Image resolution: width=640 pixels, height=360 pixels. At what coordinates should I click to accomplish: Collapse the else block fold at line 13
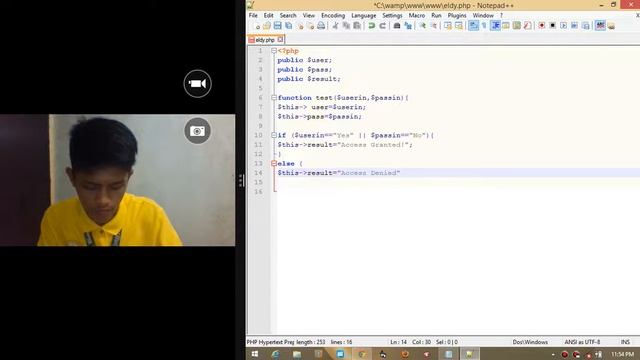tap(274, 163)
